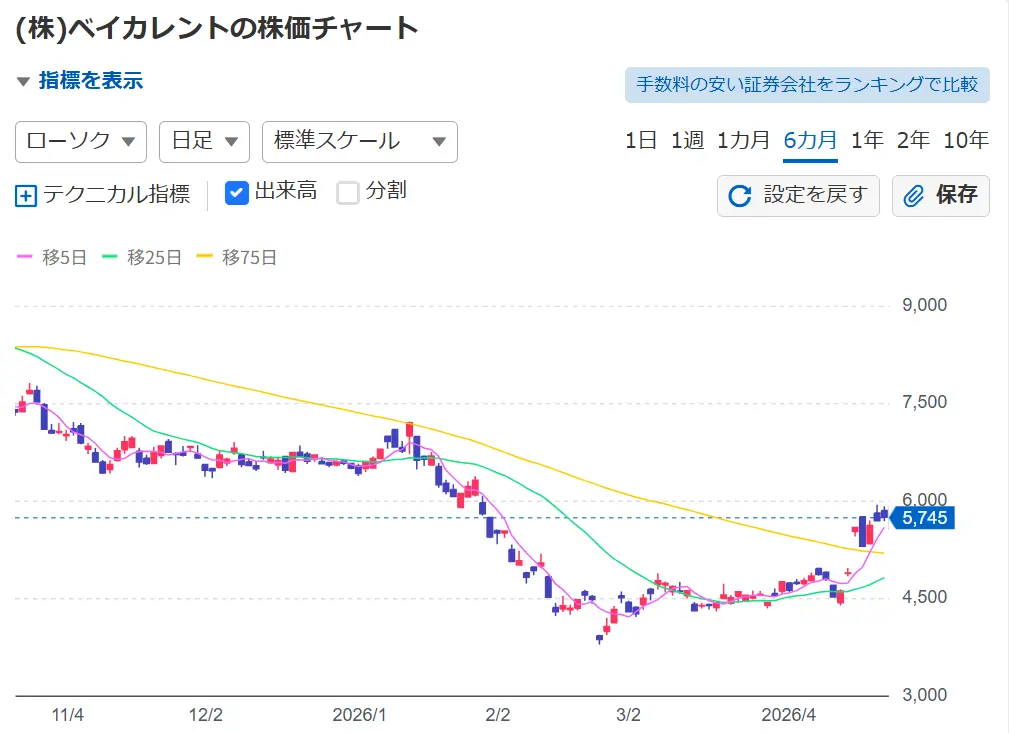Click the pink 移5日 legend line
This screenshot has width=1009, height=733.
(x=25, y=257)
